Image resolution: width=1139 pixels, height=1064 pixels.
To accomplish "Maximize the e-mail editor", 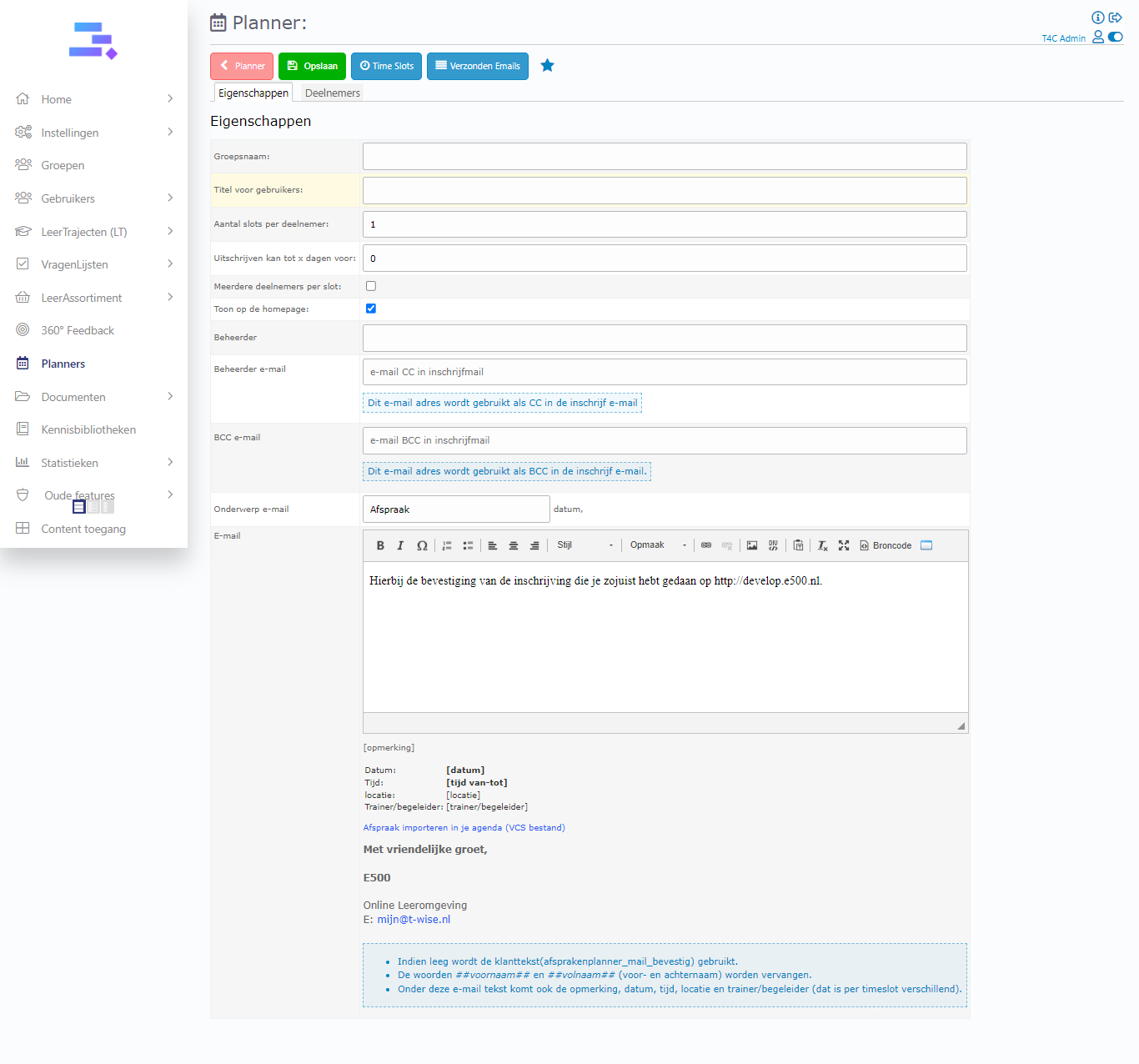I will (x=844, y=545).
